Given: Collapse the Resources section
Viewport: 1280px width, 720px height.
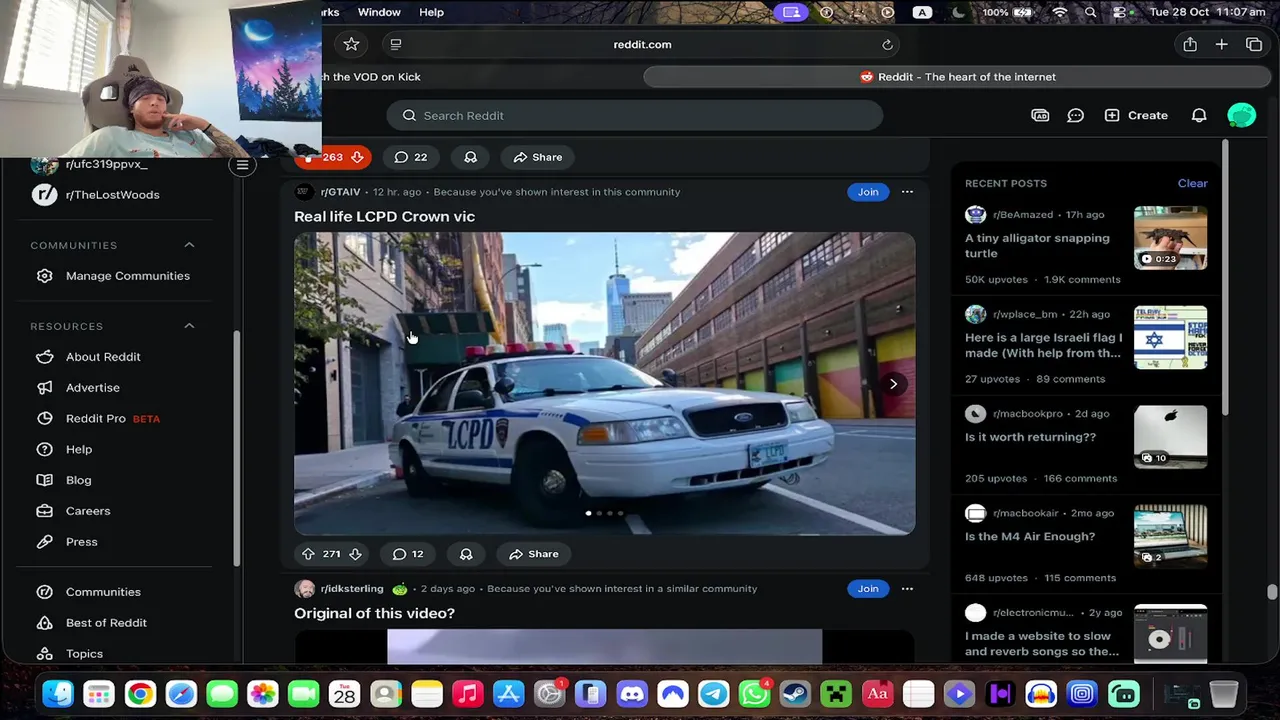Looking at the screenshot, I should pos(189,326).
